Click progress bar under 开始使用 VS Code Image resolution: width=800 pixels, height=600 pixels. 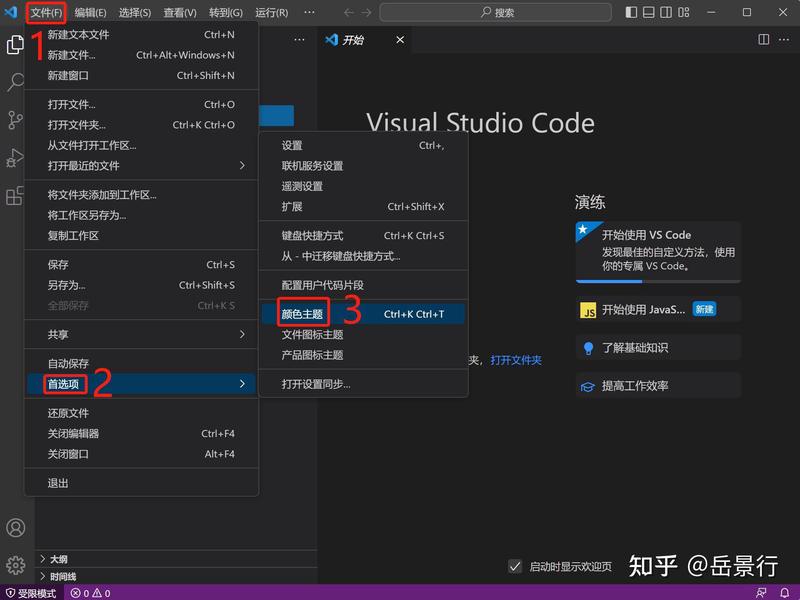click(658, 281)
